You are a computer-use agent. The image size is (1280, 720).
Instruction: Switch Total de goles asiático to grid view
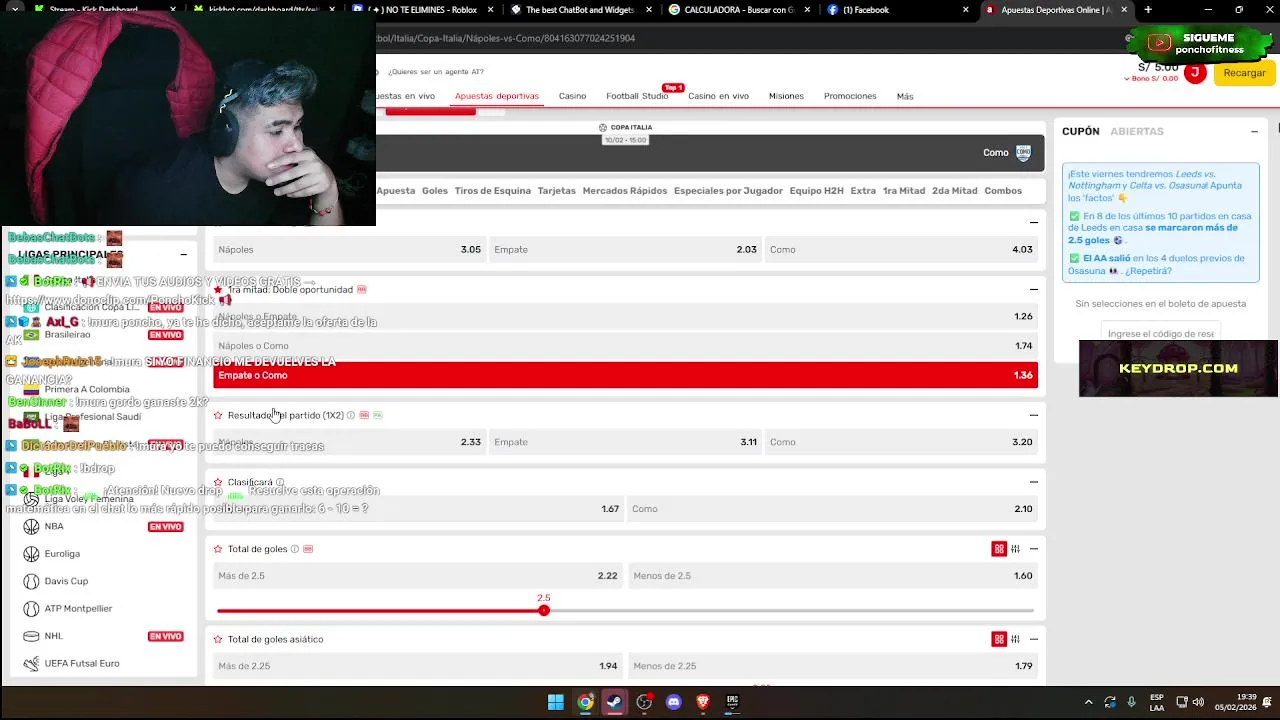coord(999,639)
